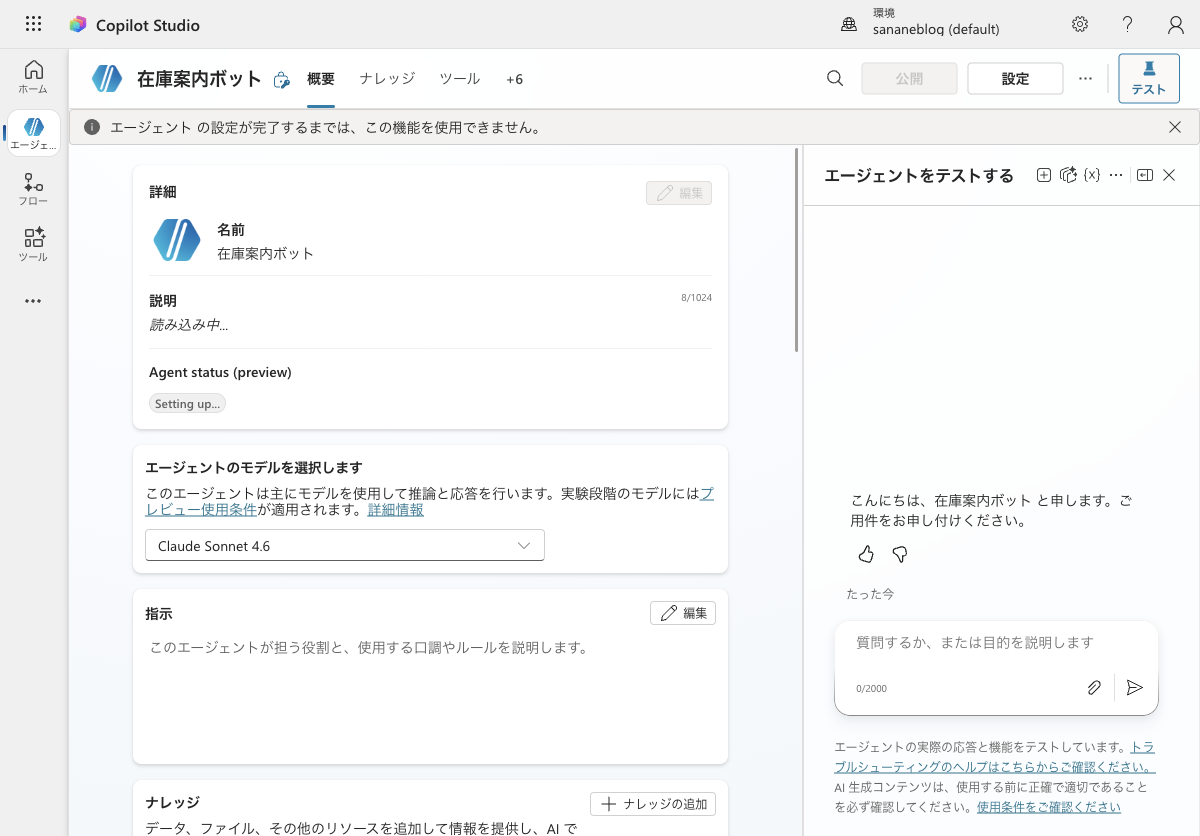Give thumbs up to bot greeting
This screenshot has width=1200, height=836.
click(x=866, y=554)
